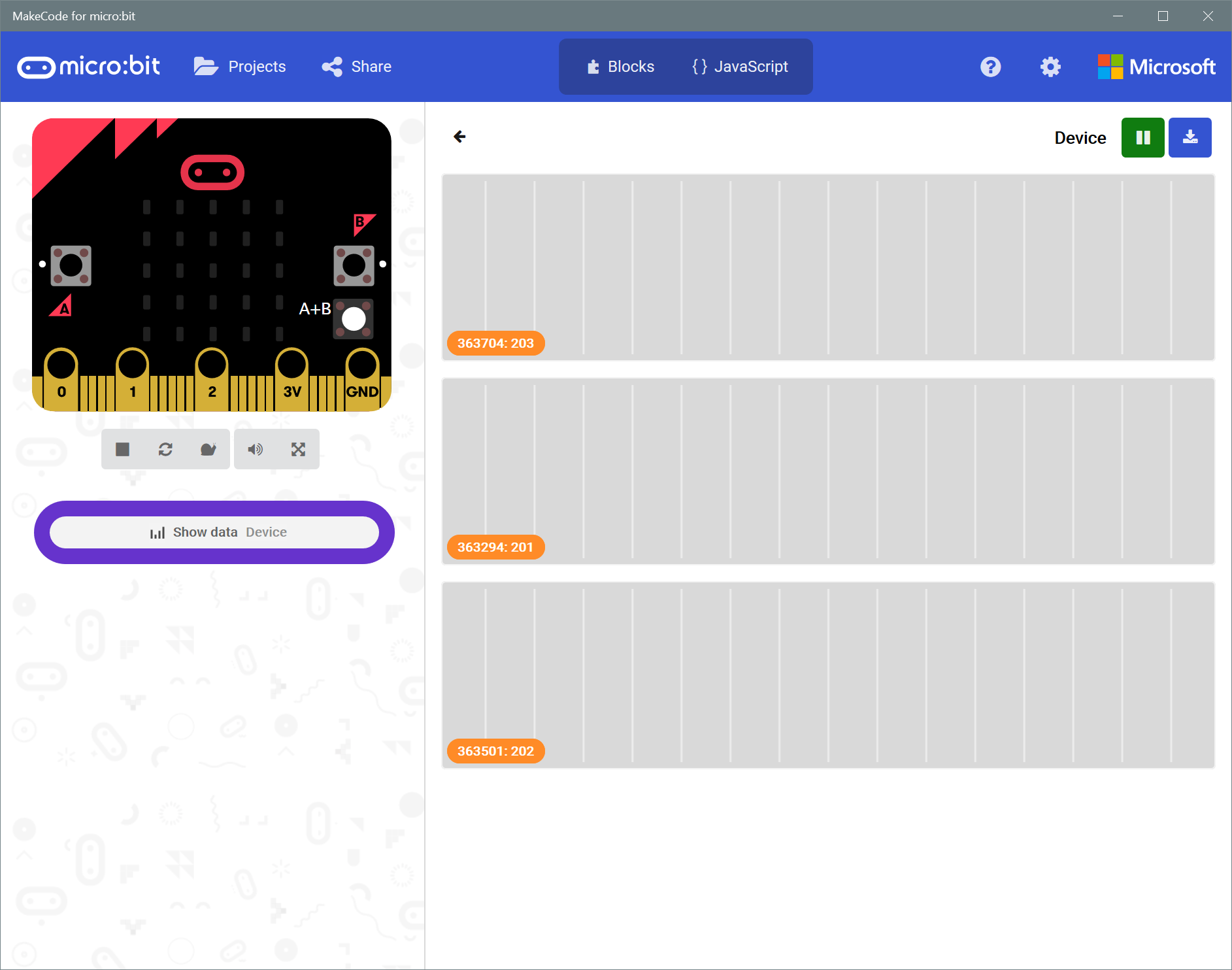
Task: Click the GND pin
Action: pos(362,379)
